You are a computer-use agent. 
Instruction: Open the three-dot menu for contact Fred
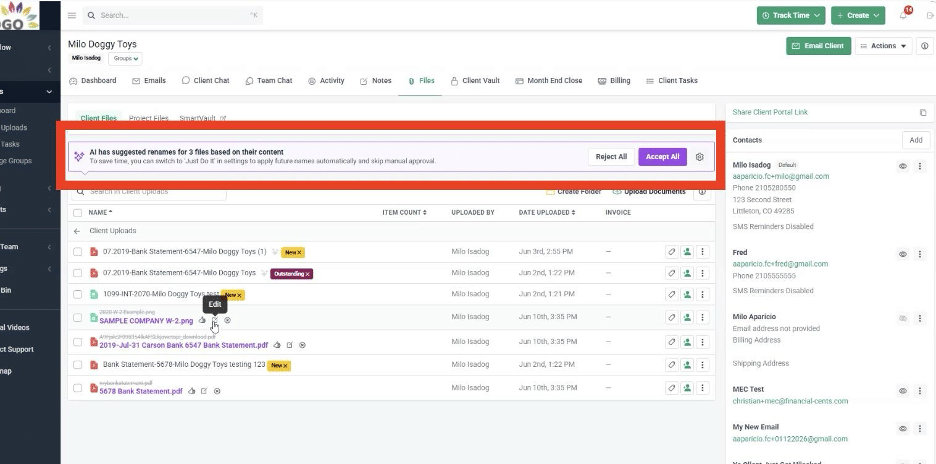920,254
